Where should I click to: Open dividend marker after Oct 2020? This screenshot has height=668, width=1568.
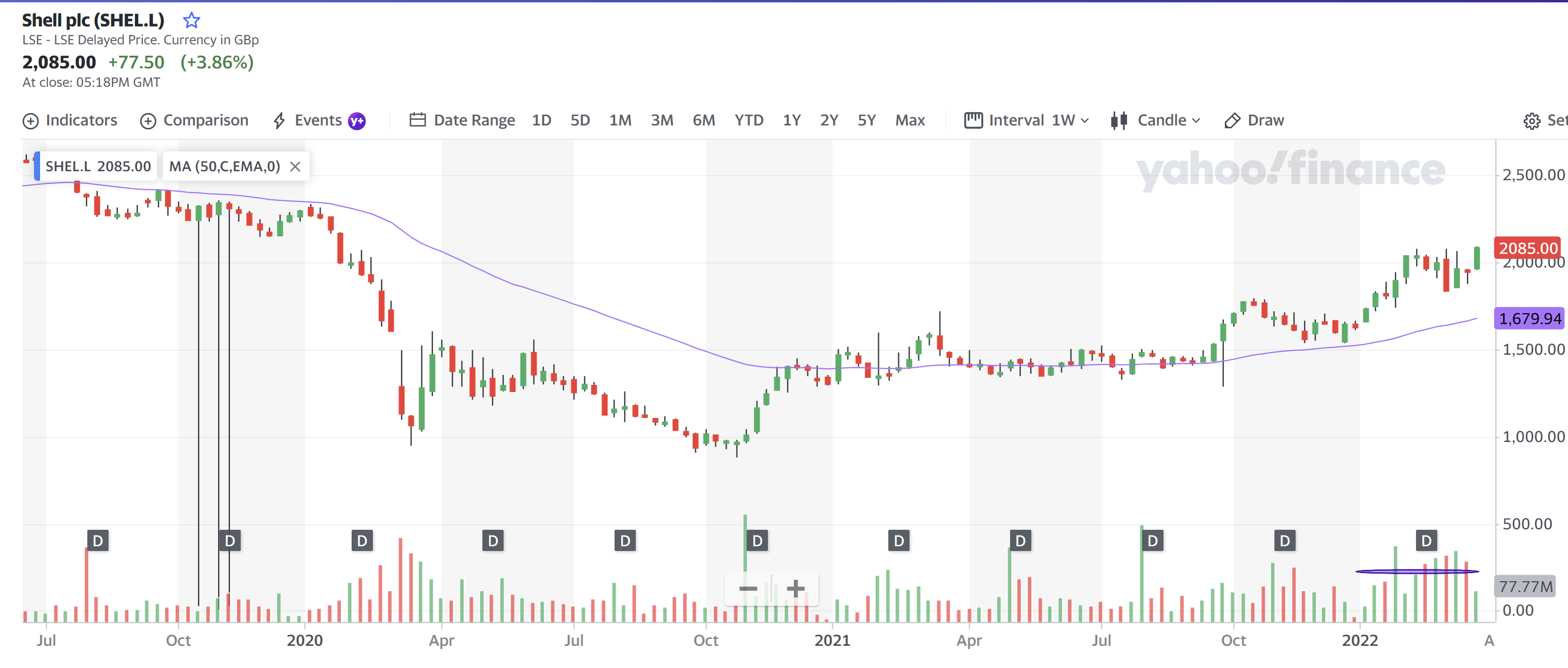(x=757, y=541)
